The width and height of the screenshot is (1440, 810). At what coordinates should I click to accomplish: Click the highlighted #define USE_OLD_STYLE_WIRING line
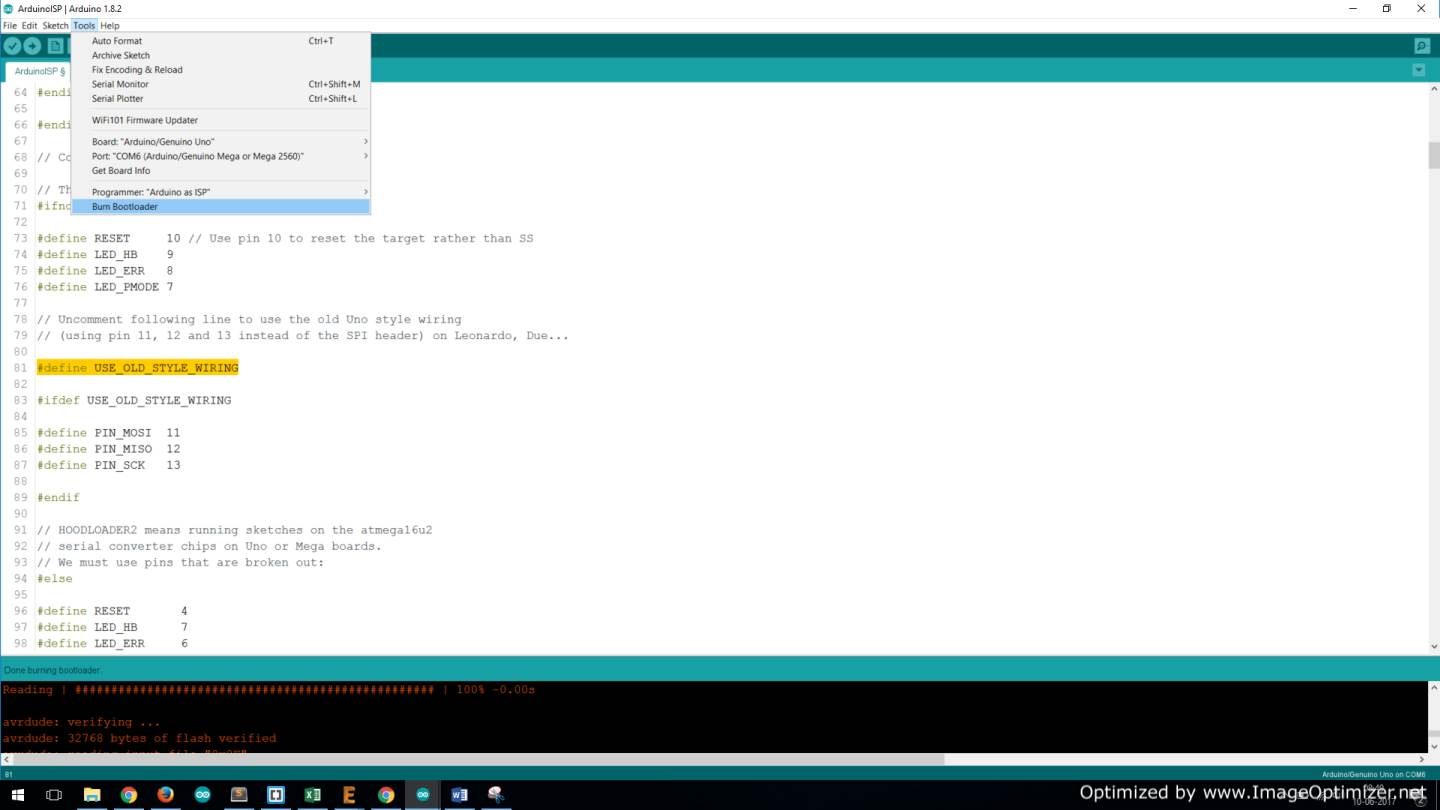138,368
